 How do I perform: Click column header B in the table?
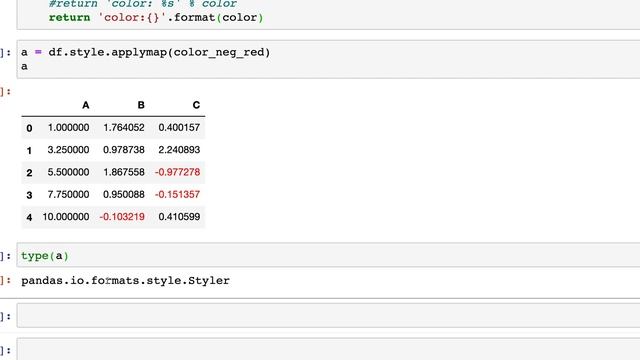(x=141, y=105)
